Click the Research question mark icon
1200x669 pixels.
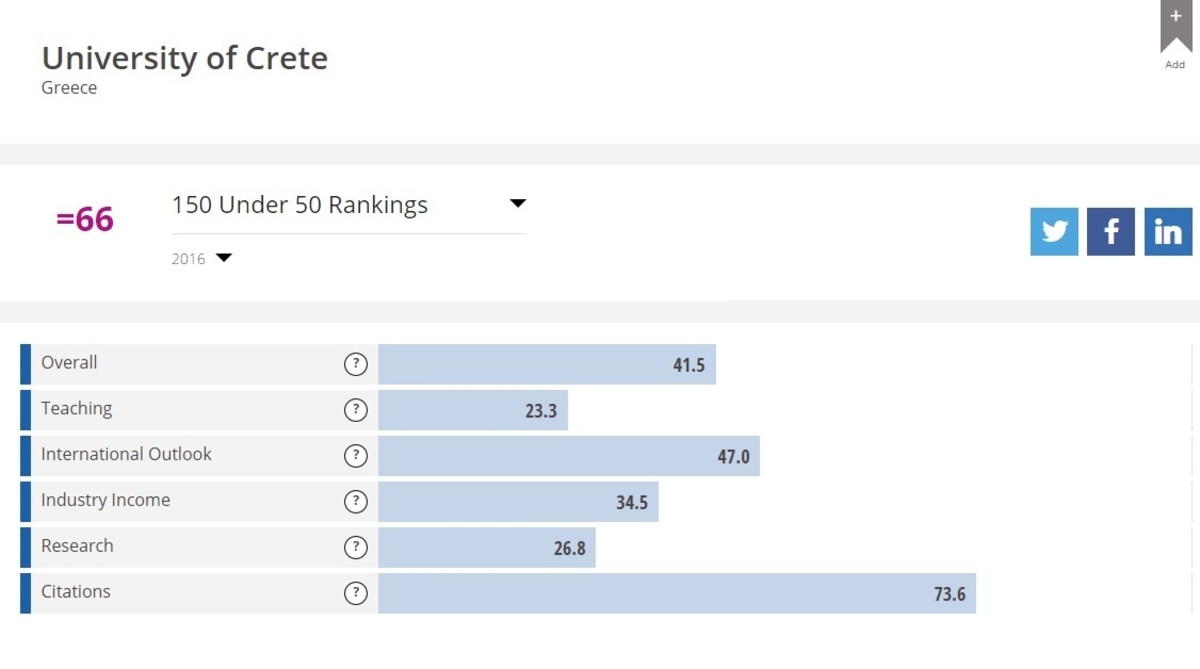pyautogui.click(x=356, y=547)
